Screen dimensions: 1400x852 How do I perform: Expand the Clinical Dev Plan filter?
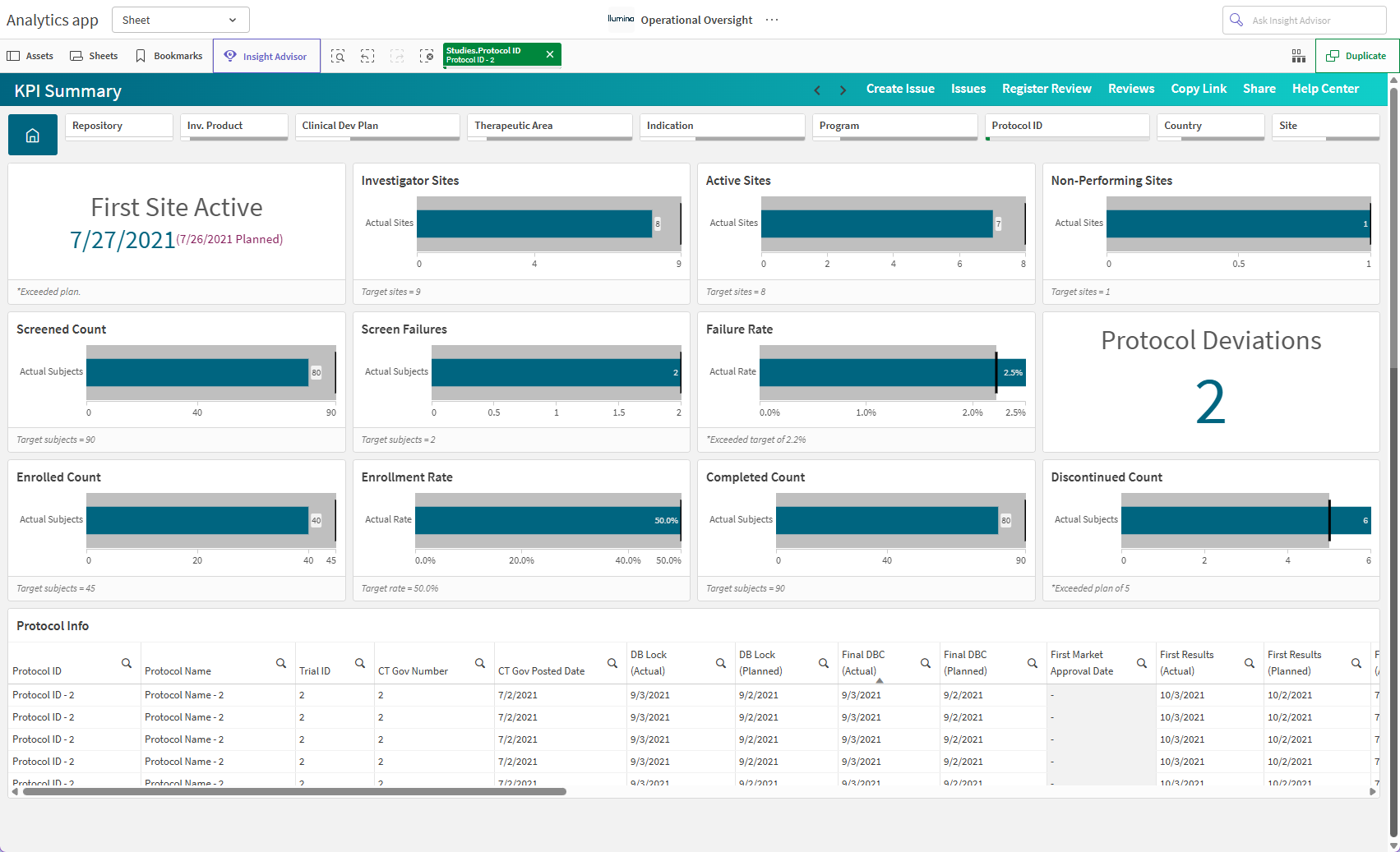(x=377, y=127)
